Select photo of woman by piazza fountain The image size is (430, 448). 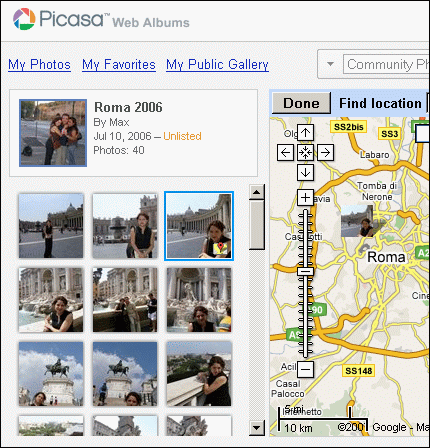(x=125, y=226)
